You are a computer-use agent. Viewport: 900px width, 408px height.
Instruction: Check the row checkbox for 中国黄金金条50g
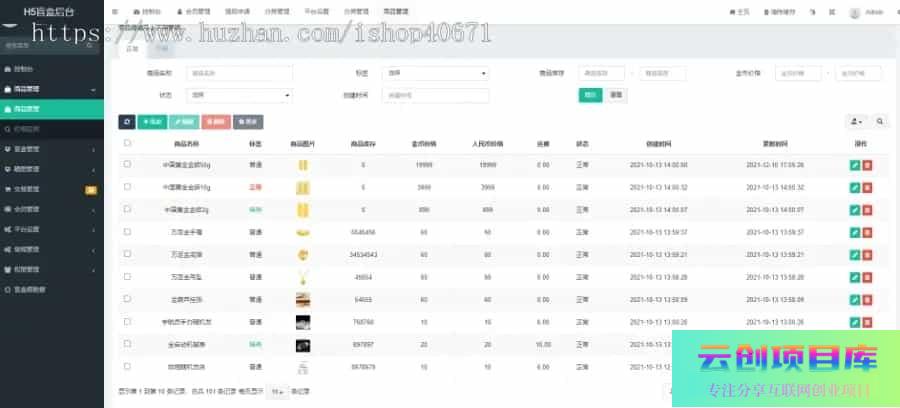[x=127, y=164]
